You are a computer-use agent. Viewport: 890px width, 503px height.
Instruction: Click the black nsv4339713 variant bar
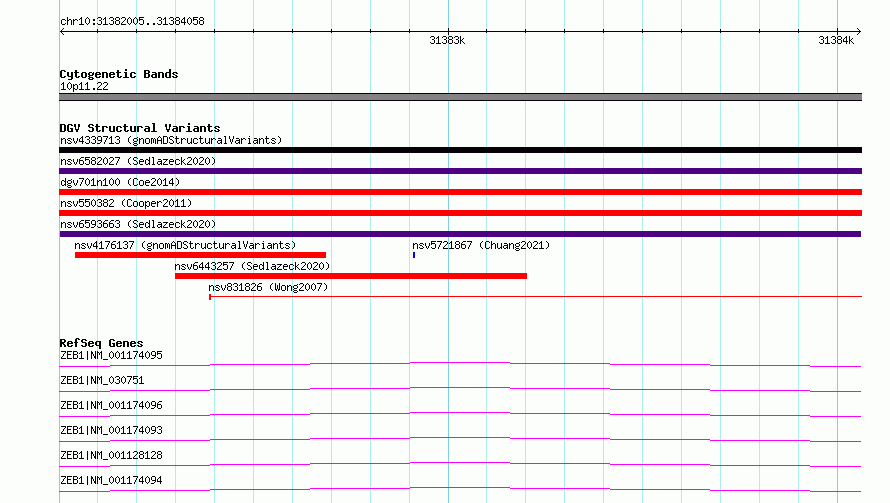pos(460,150)
